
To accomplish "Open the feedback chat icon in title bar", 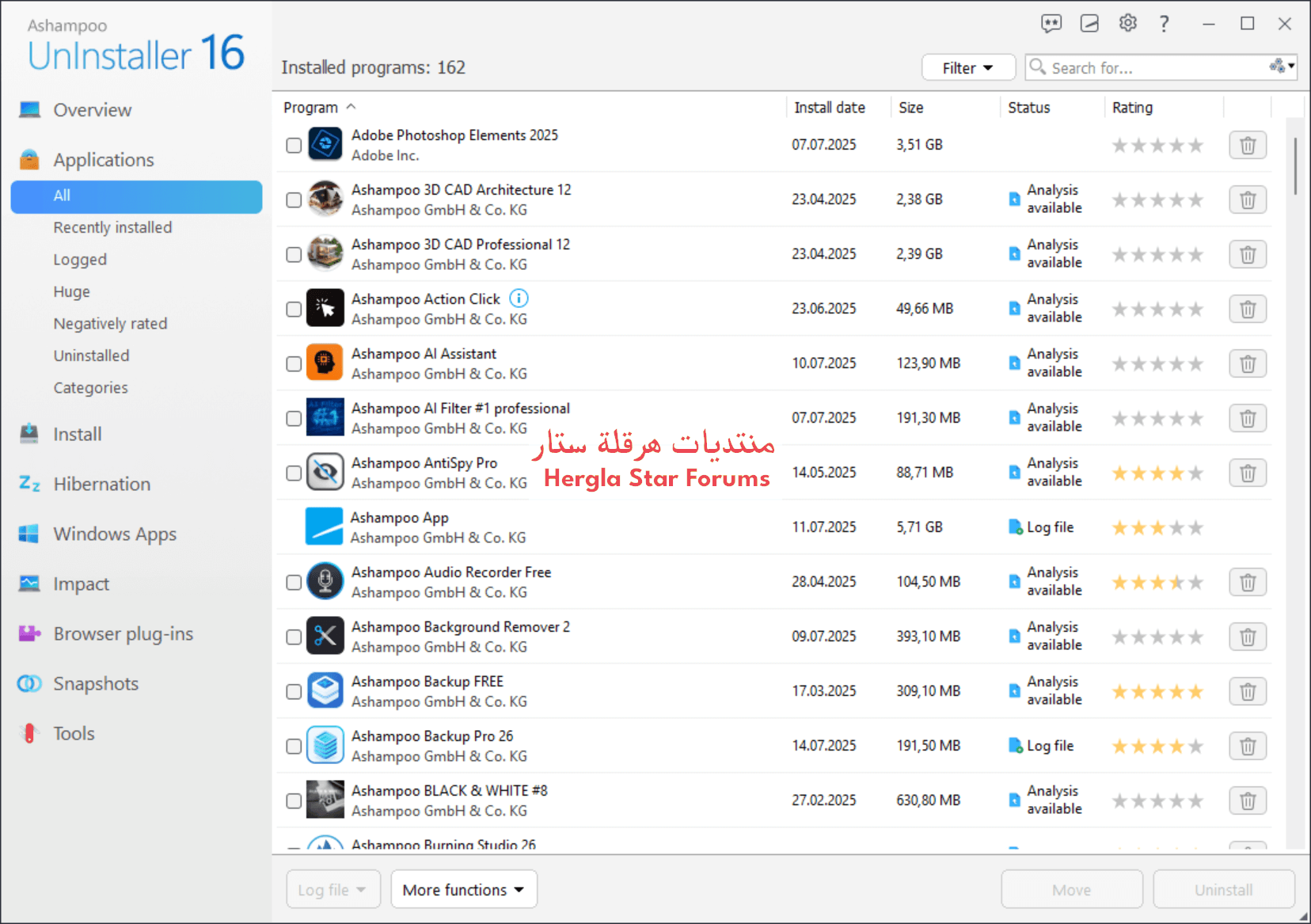I will point(1051,24).
